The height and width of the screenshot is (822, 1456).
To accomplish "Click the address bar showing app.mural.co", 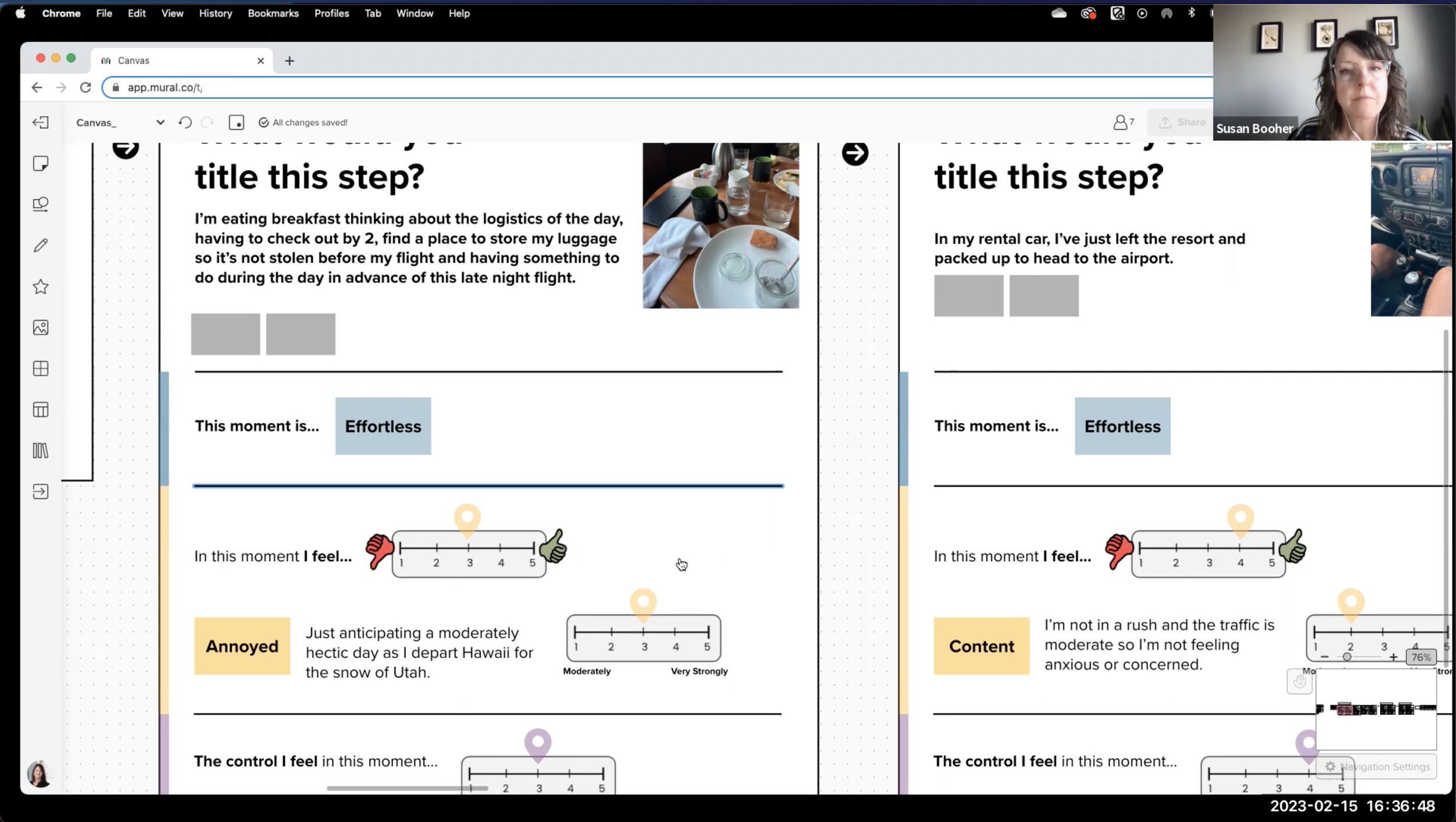I will coord(658,87).
